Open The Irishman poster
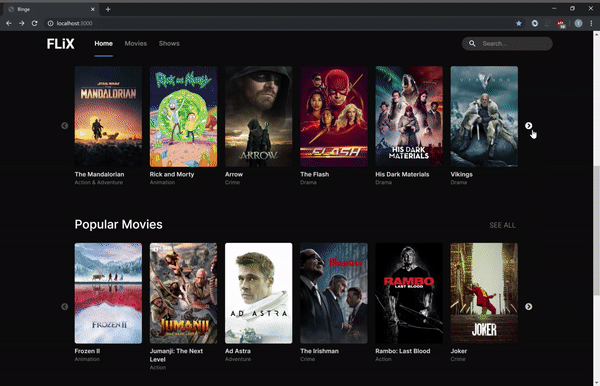The height and width of the screenshot is (386, 600). 334,293
